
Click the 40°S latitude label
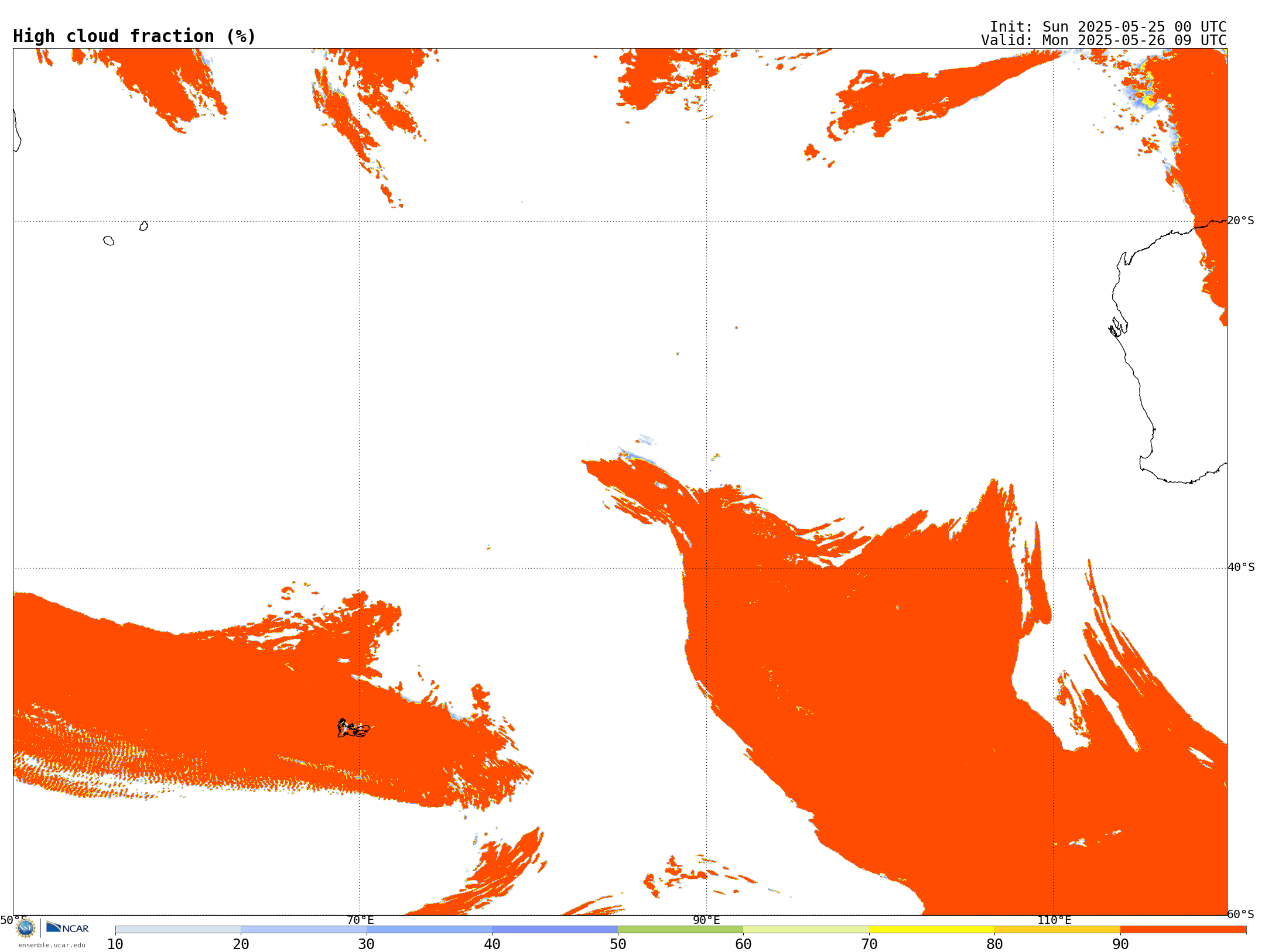point(1241,567)
